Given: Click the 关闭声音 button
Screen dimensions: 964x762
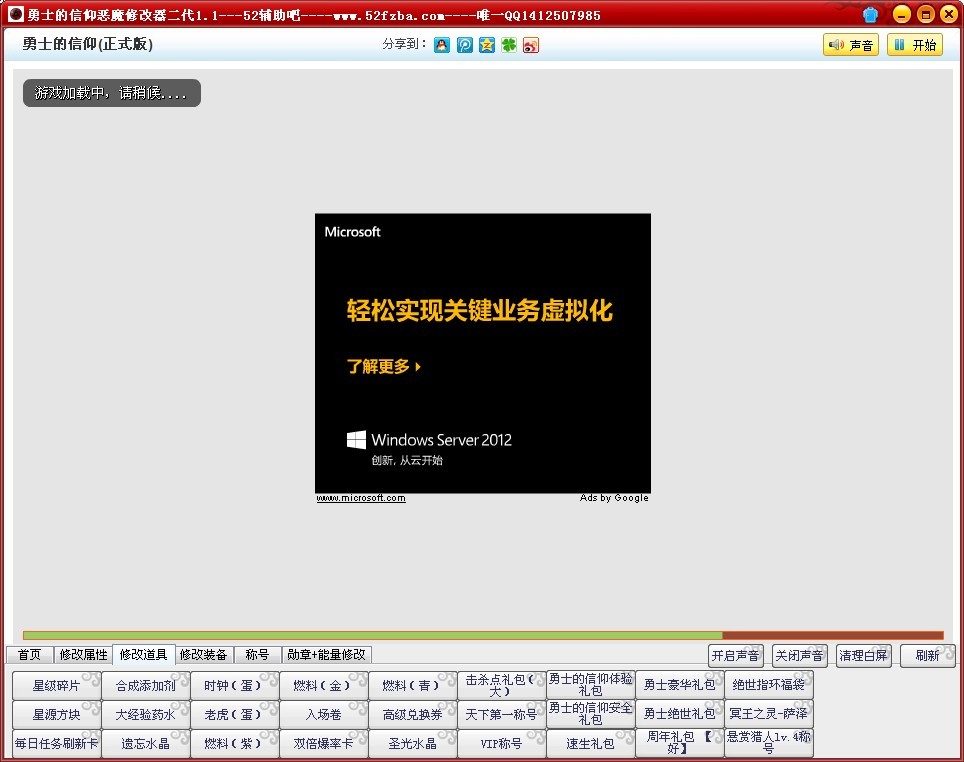Looking at the screenshot, I should (x=799, y=656).
